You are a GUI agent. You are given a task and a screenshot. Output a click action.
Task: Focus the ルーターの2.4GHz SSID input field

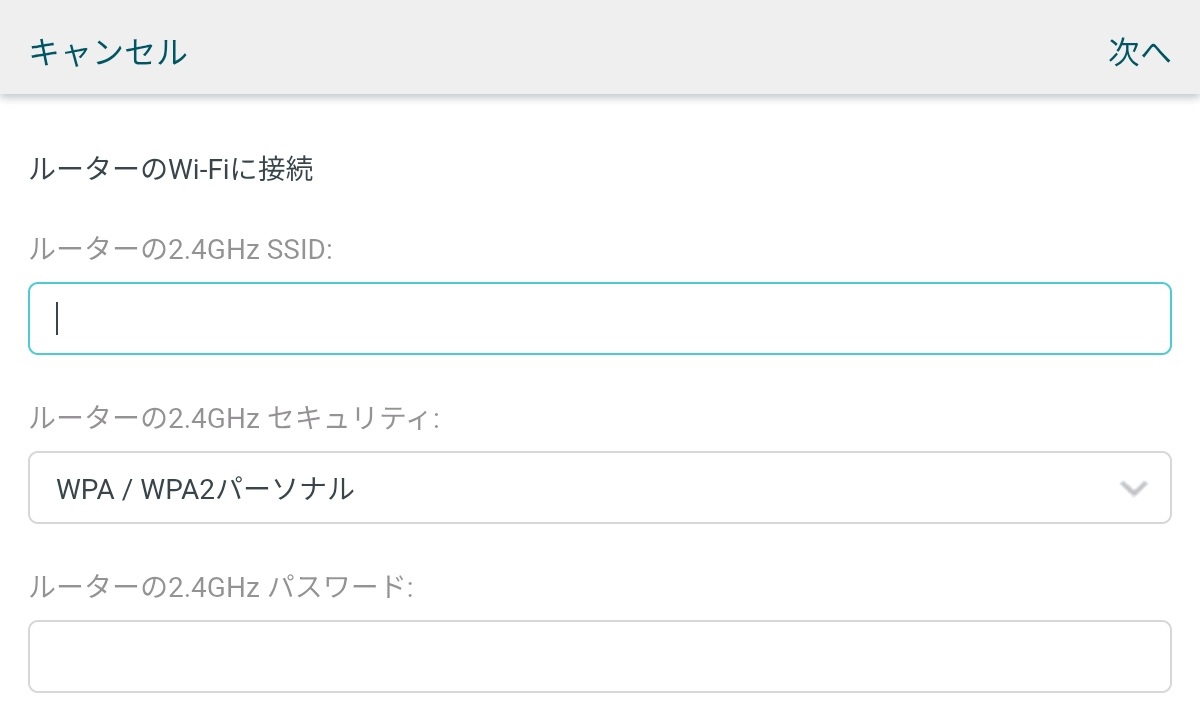coord(600,318)
